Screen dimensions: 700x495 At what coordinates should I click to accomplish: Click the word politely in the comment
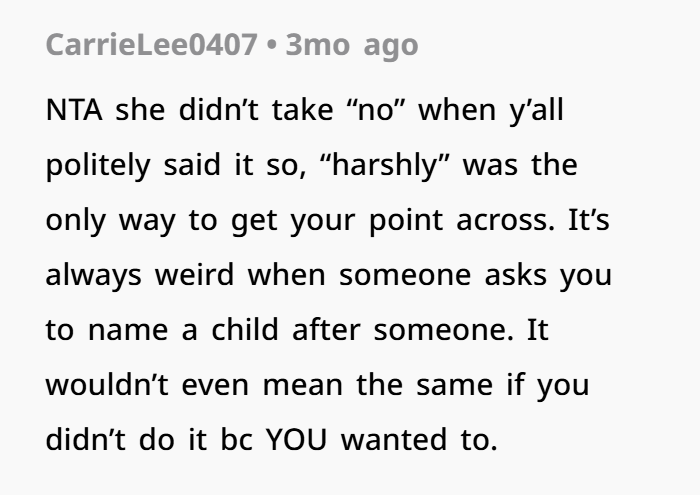point(98,165)
